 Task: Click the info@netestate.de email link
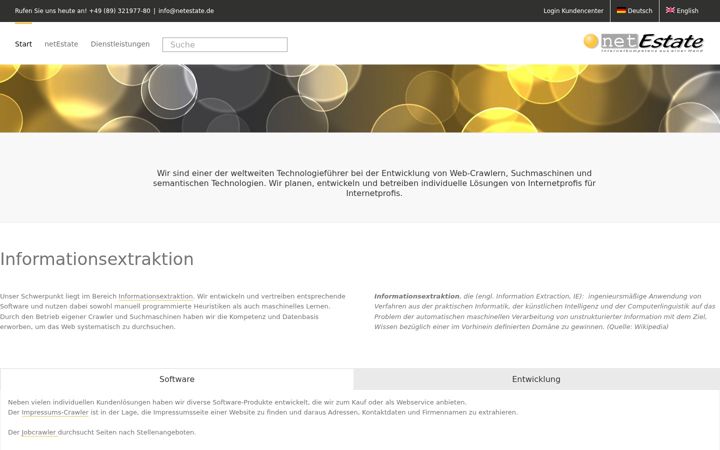click(186, 11)
